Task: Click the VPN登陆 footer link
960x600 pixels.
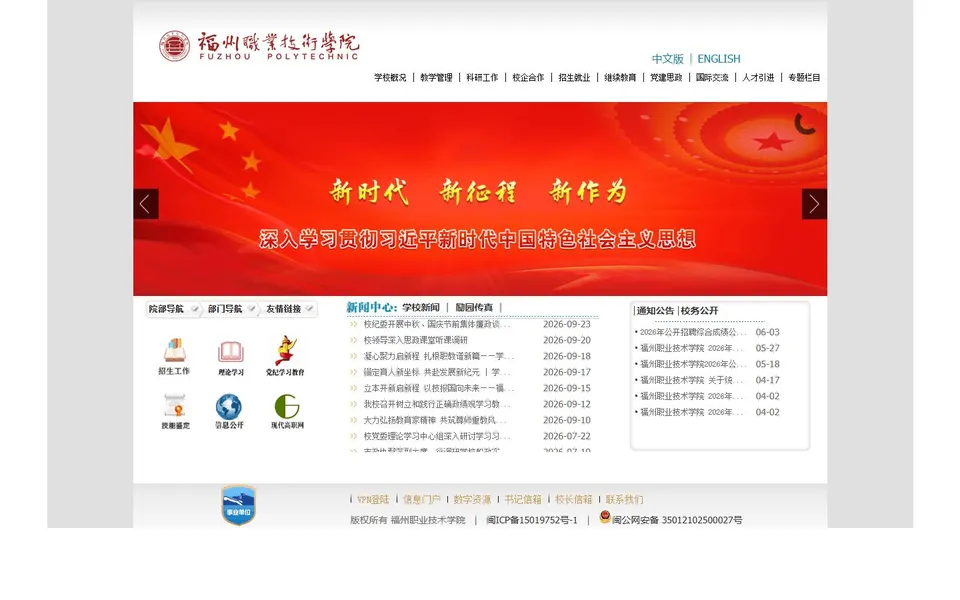Action: 373,500
